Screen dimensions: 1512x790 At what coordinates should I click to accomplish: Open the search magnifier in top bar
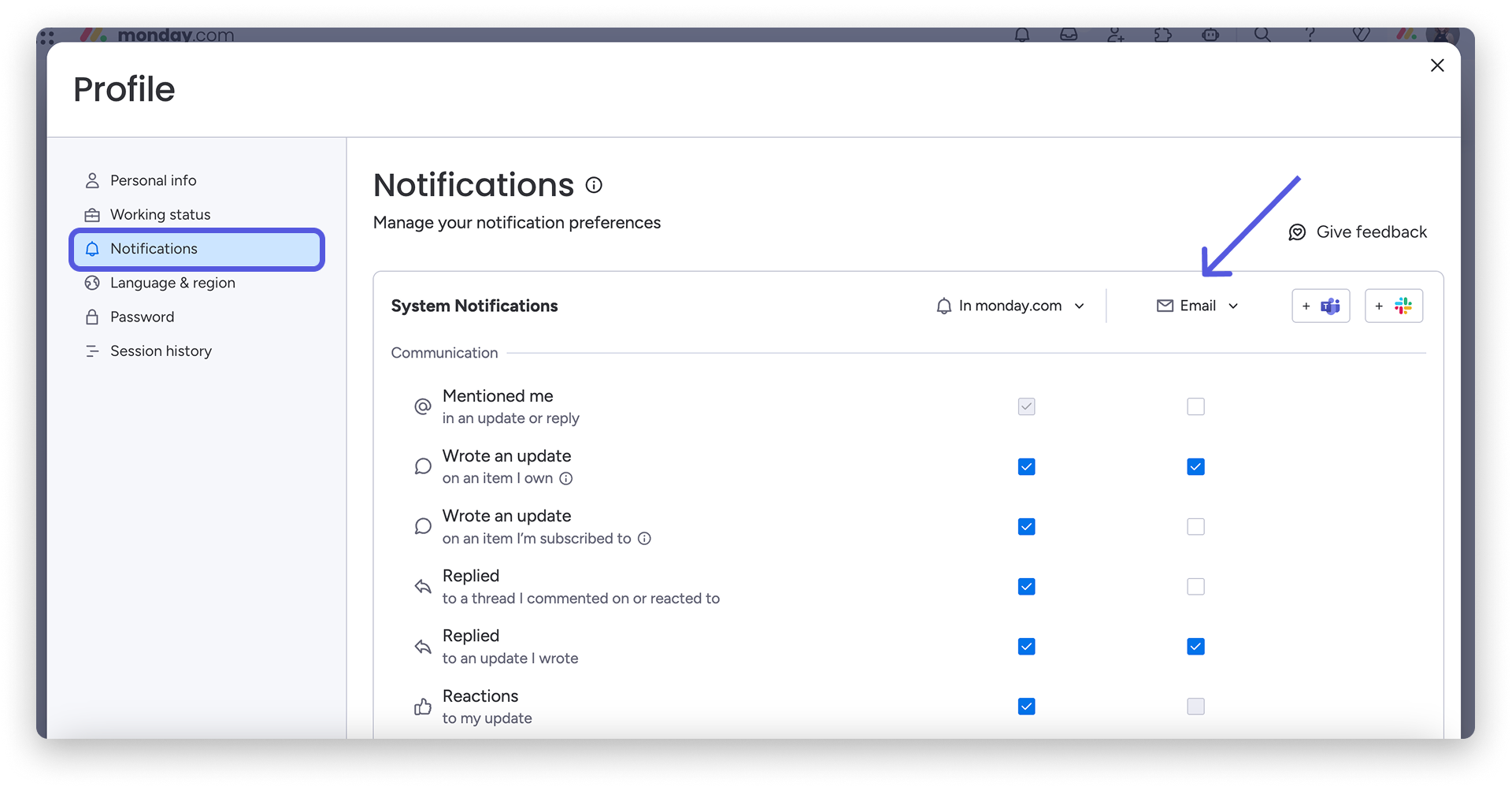(1262, 35)
